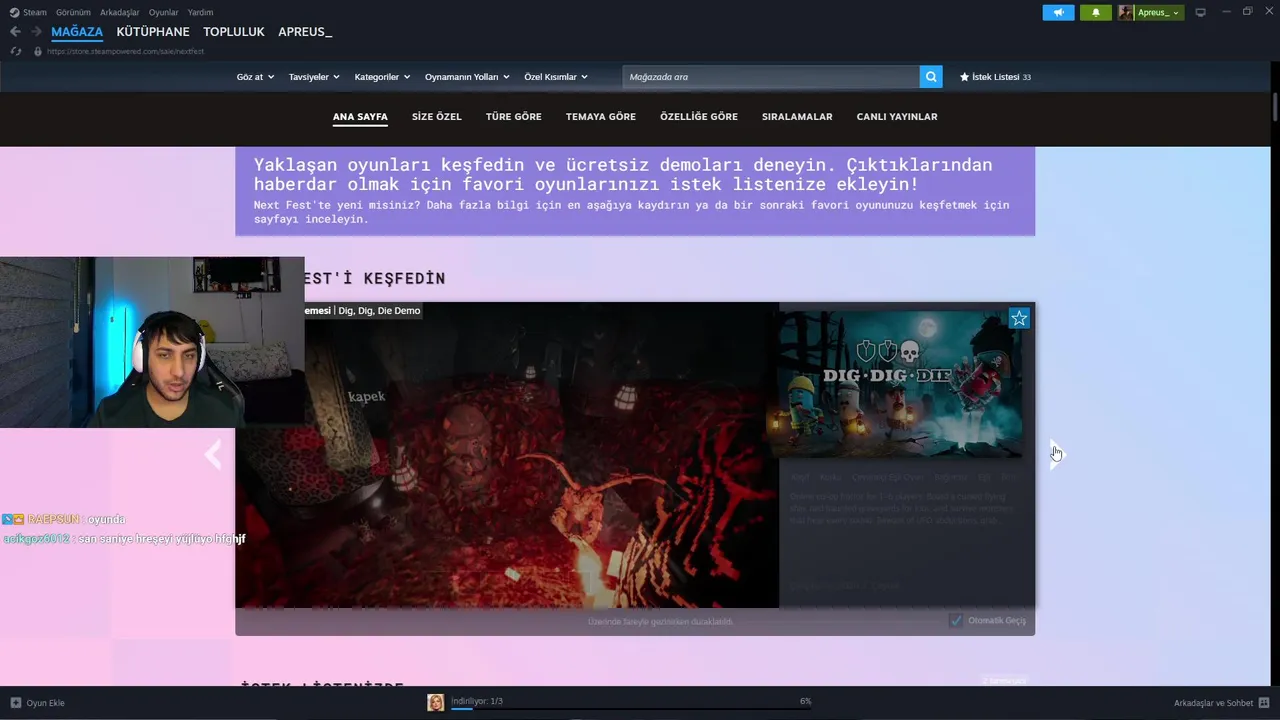Open the Yardım menu
This screenshot has width=1280, height=720.
click(200, 12)
